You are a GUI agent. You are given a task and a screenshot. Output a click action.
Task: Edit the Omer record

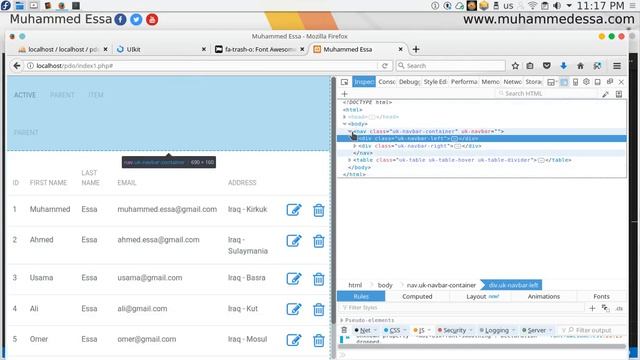[x=294, y=340]
